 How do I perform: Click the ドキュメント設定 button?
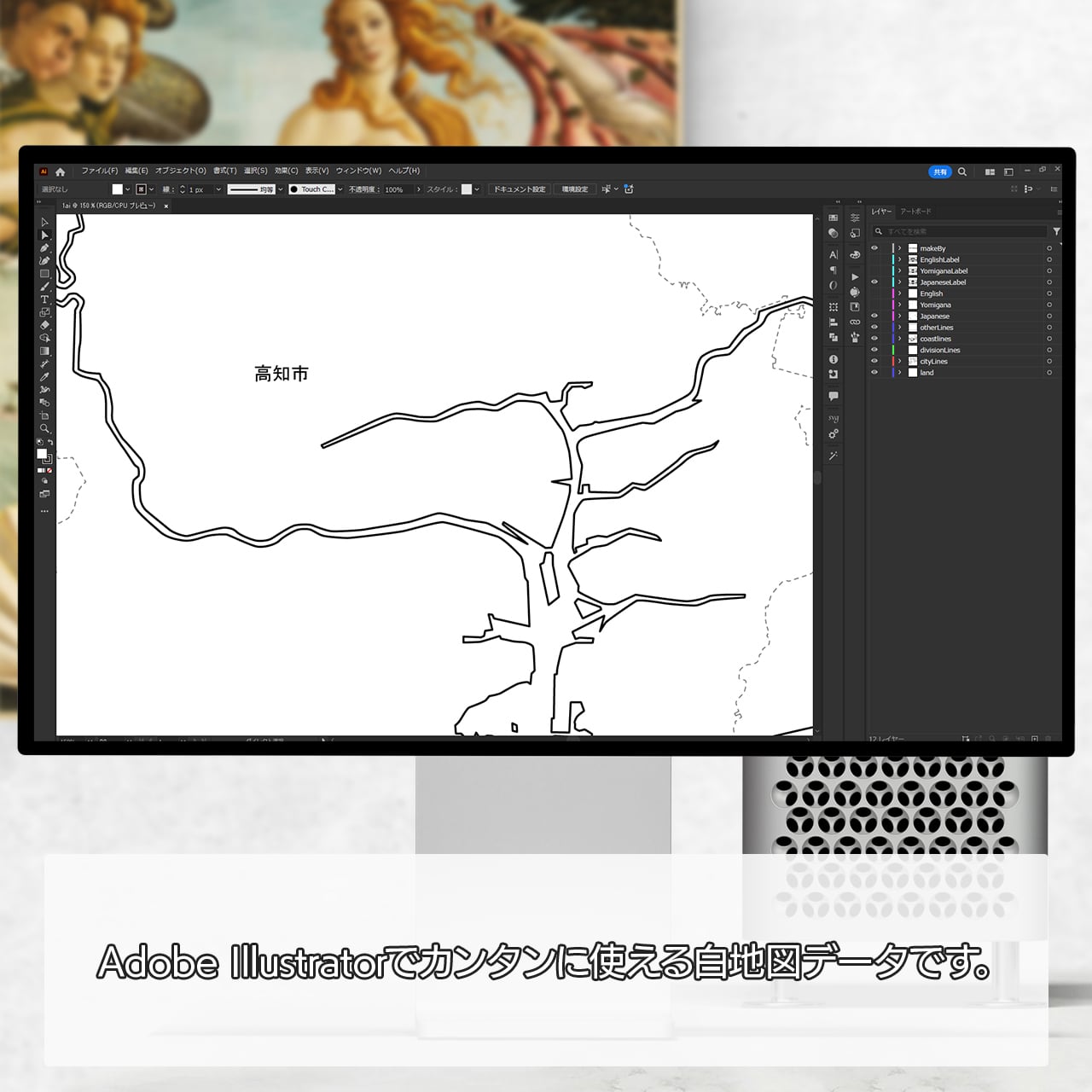click(520, 189)
